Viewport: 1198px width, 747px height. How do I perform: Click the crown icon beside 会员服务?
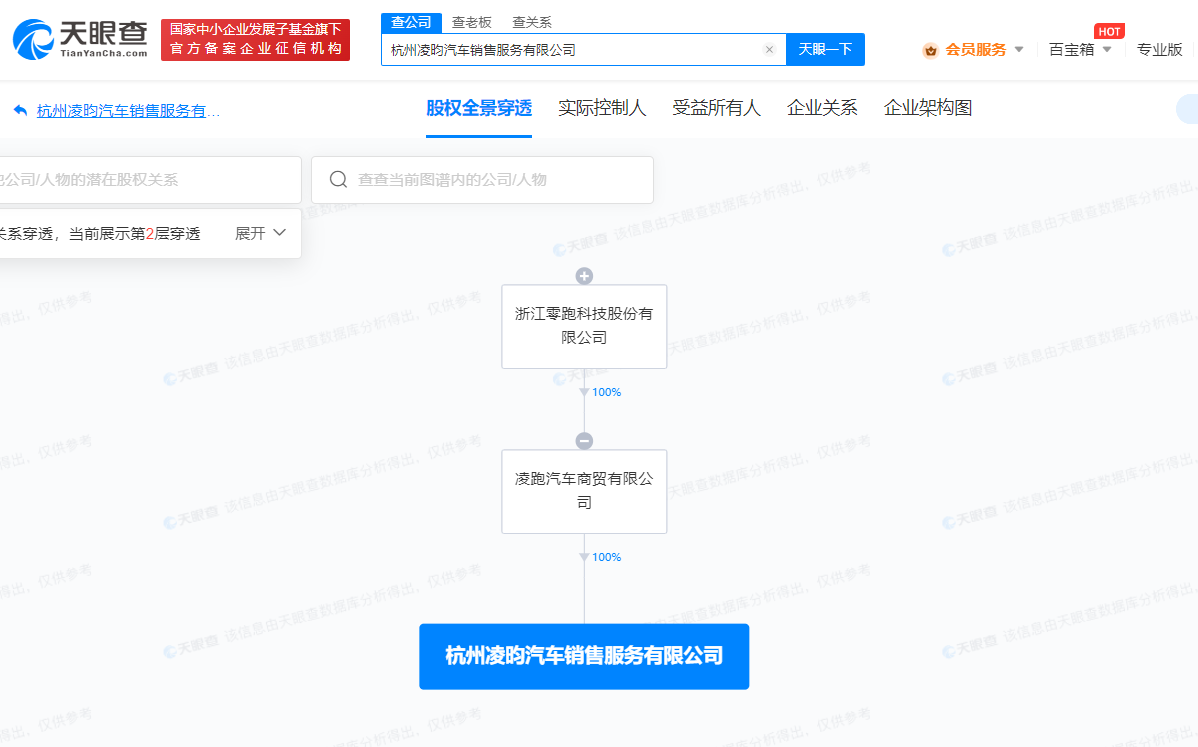pyautogui.click(x=930, y=50)
